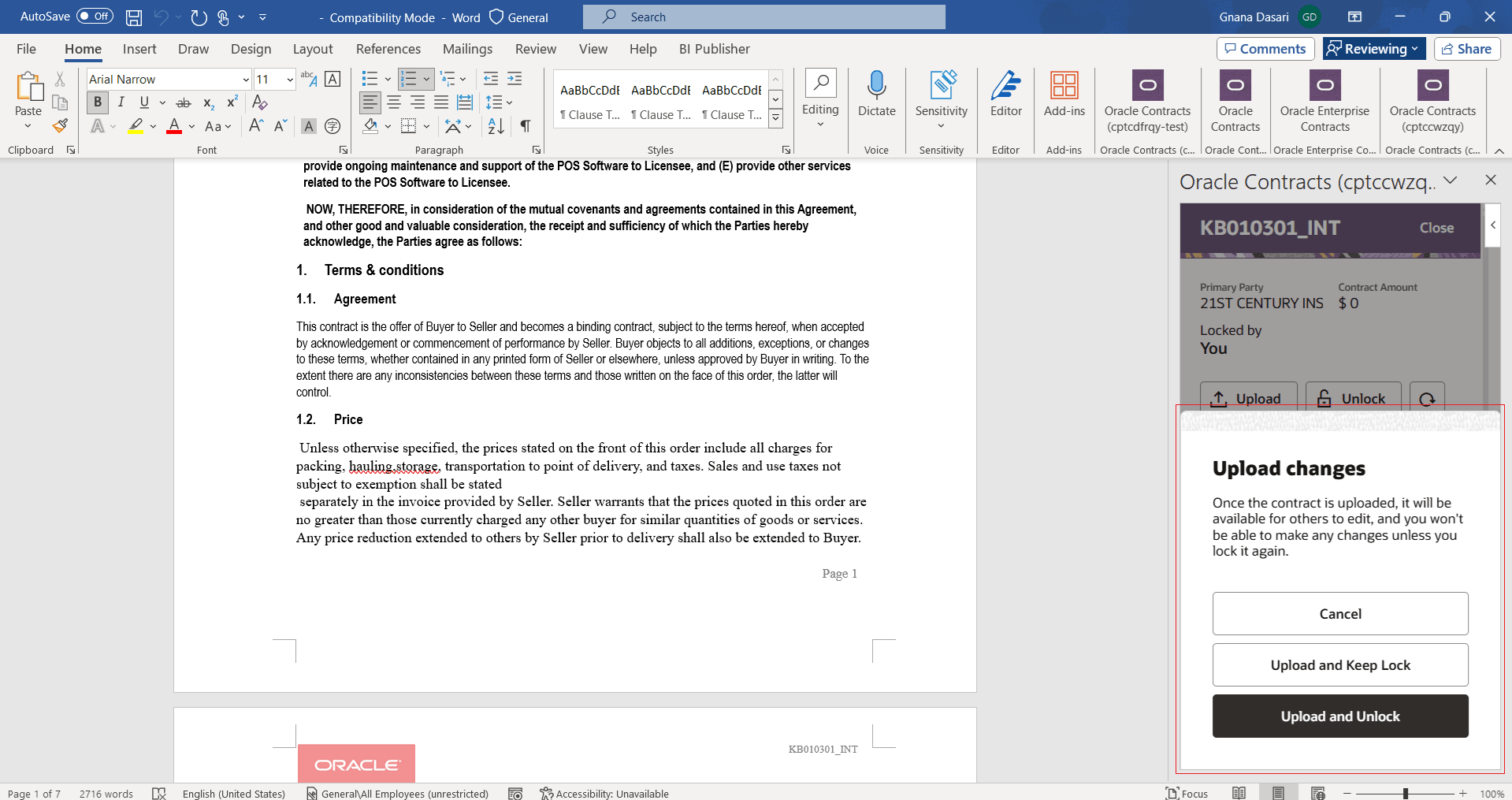This screenshot has width=1512, height=800.
Task: Toggle AutoSave on
Action: pyautogui.click(x=94, y=16)
